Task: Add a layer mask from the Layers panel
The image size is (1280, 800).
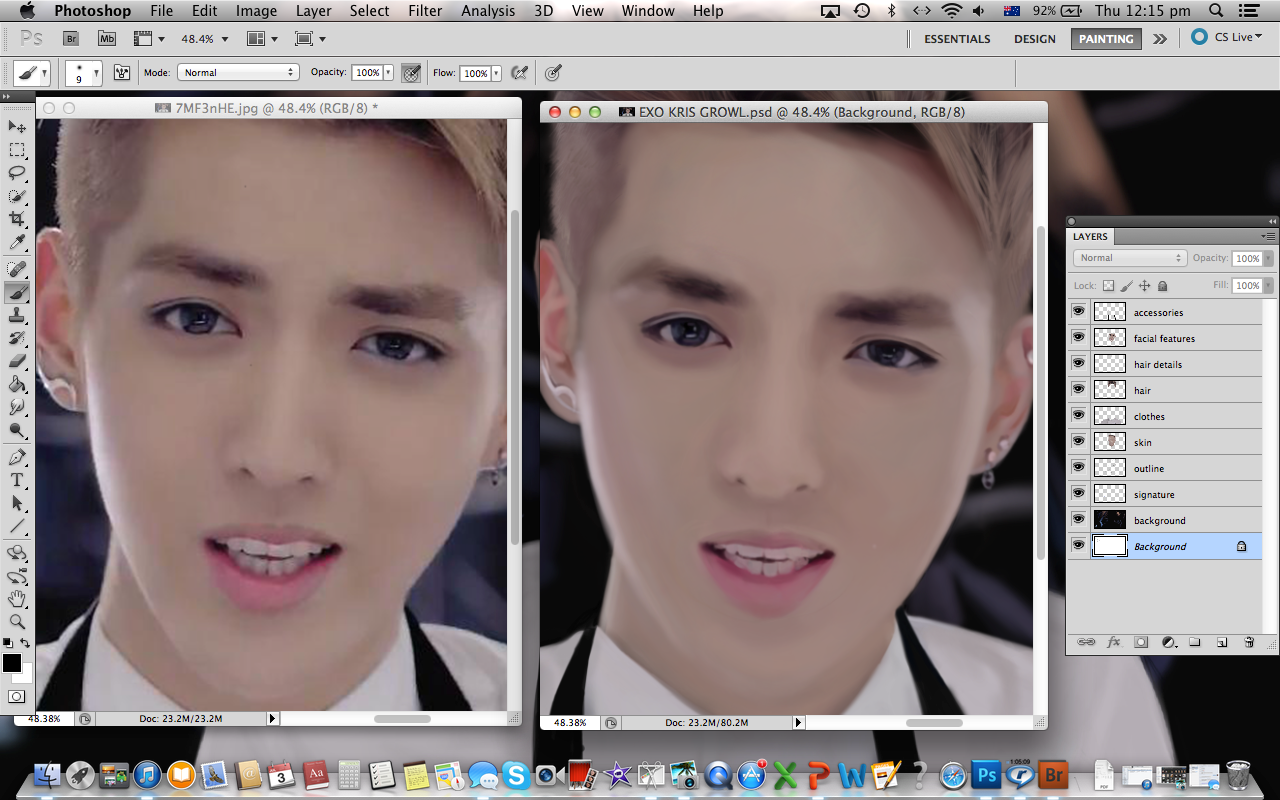Action: (1140, 642)
